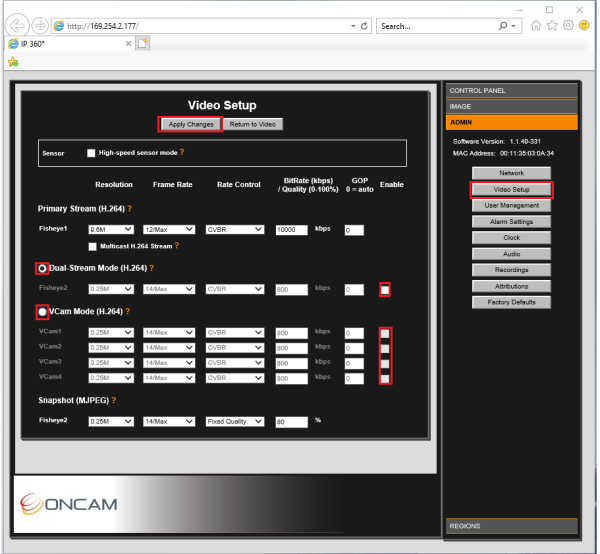Click Return to Video button
This screenshot has height=554, width=600.
pos(253,124)
